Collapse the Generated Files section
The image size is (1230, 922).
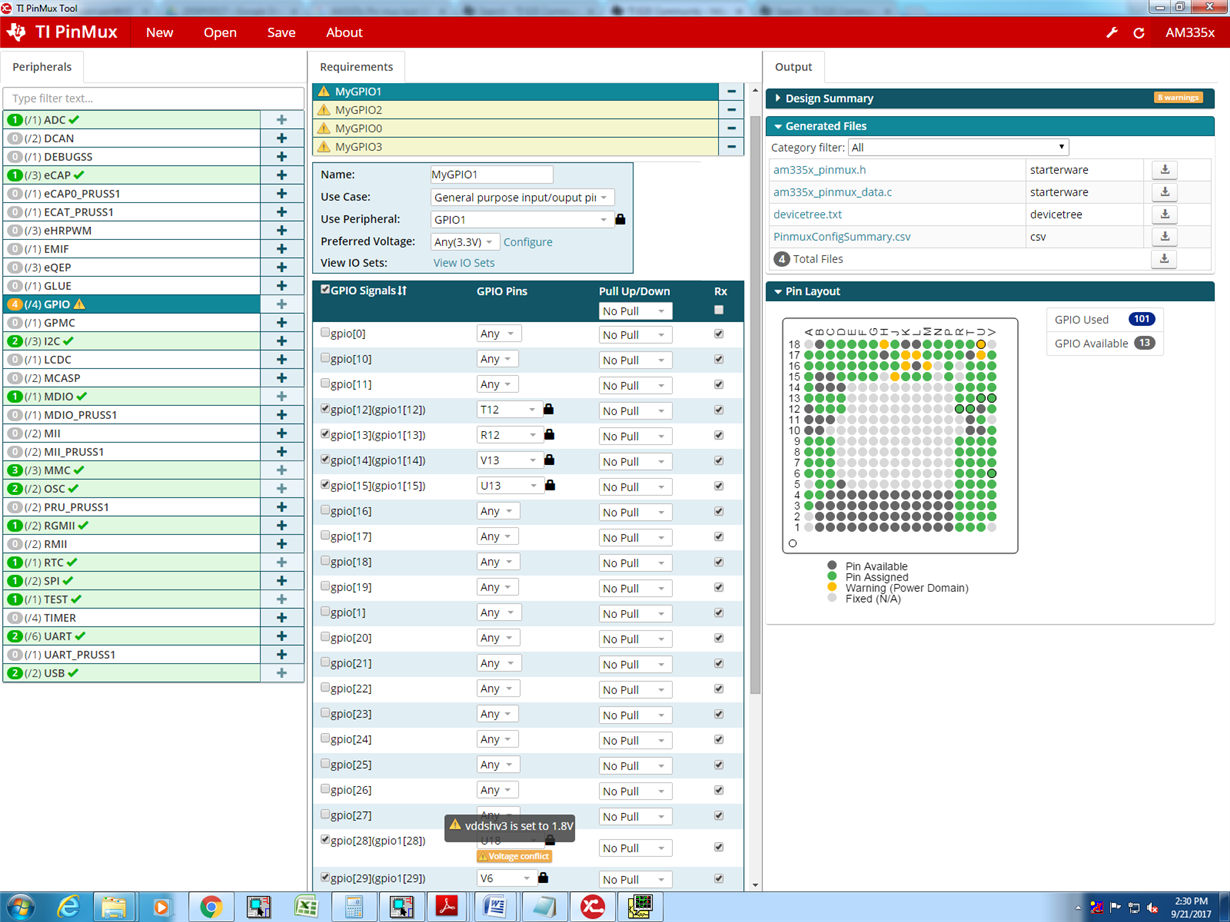pos(778,126)
